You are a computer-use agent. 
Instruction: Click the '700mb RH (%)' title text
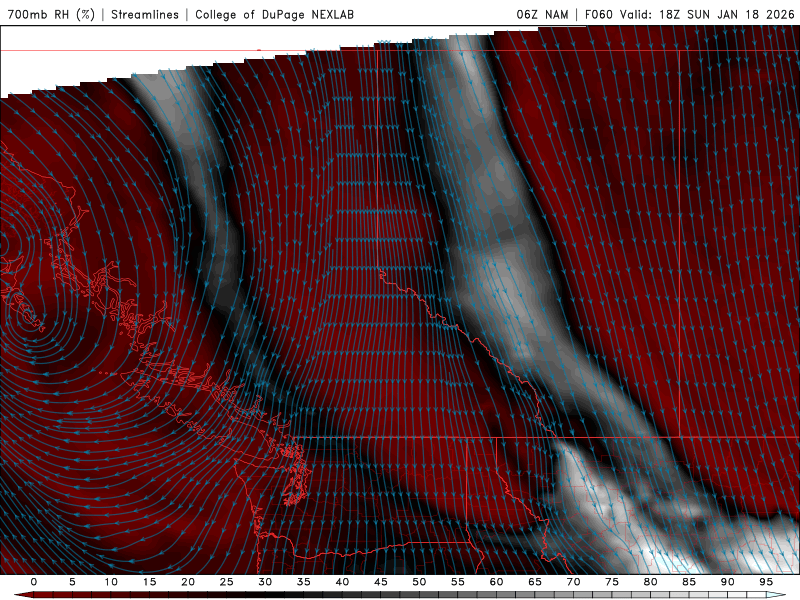[52, 14]
